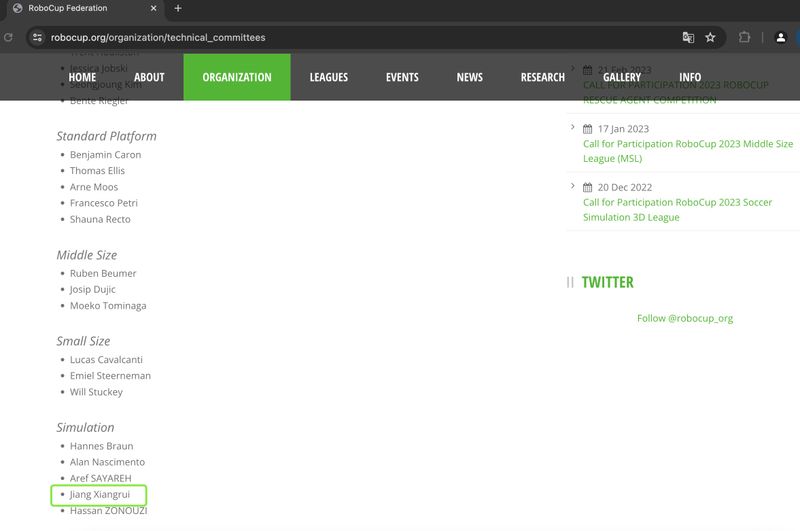
Task: Expand the 20 Dec 2022 news chevron
Action: [572, 186]
